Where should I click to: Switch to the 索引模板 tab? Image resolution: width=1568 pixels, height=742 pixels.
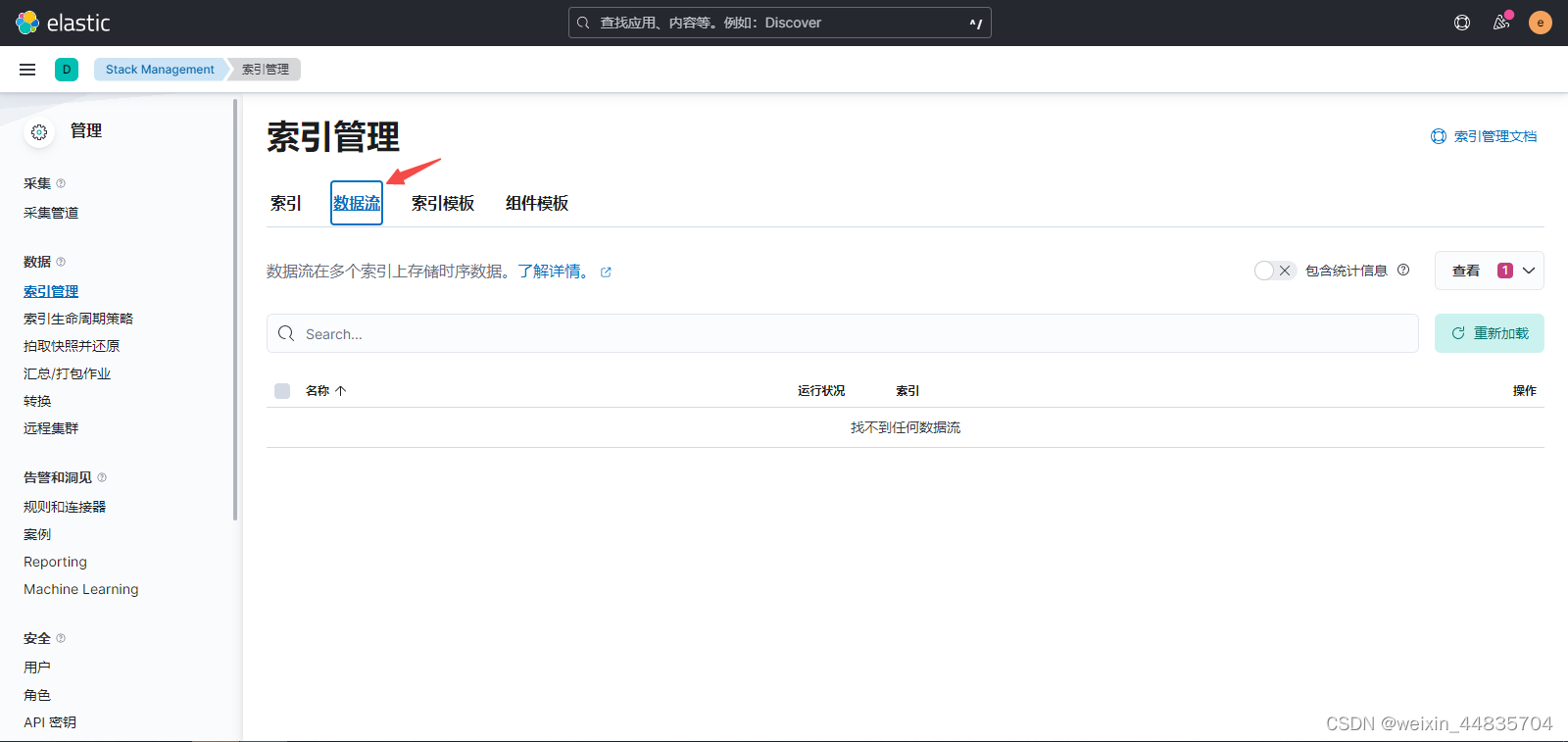(x=443, y=203)
